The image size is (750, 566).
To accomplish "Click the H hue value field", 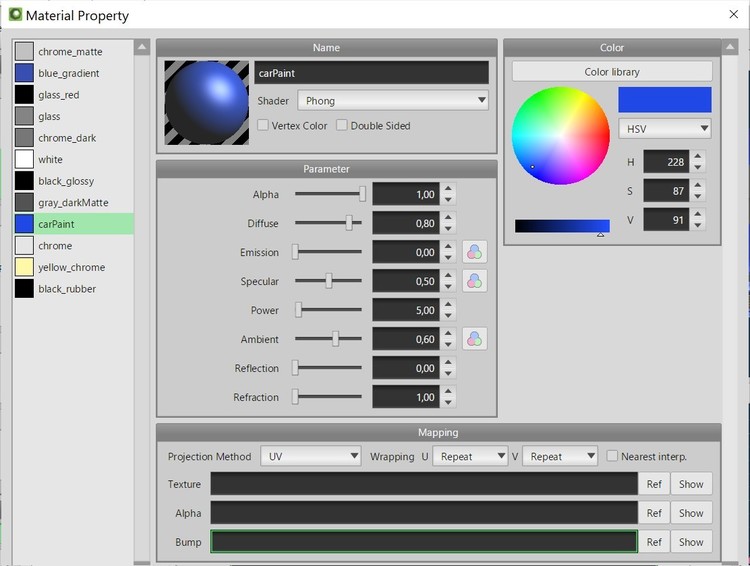I will pyautogui.click(x=666, y=162).
